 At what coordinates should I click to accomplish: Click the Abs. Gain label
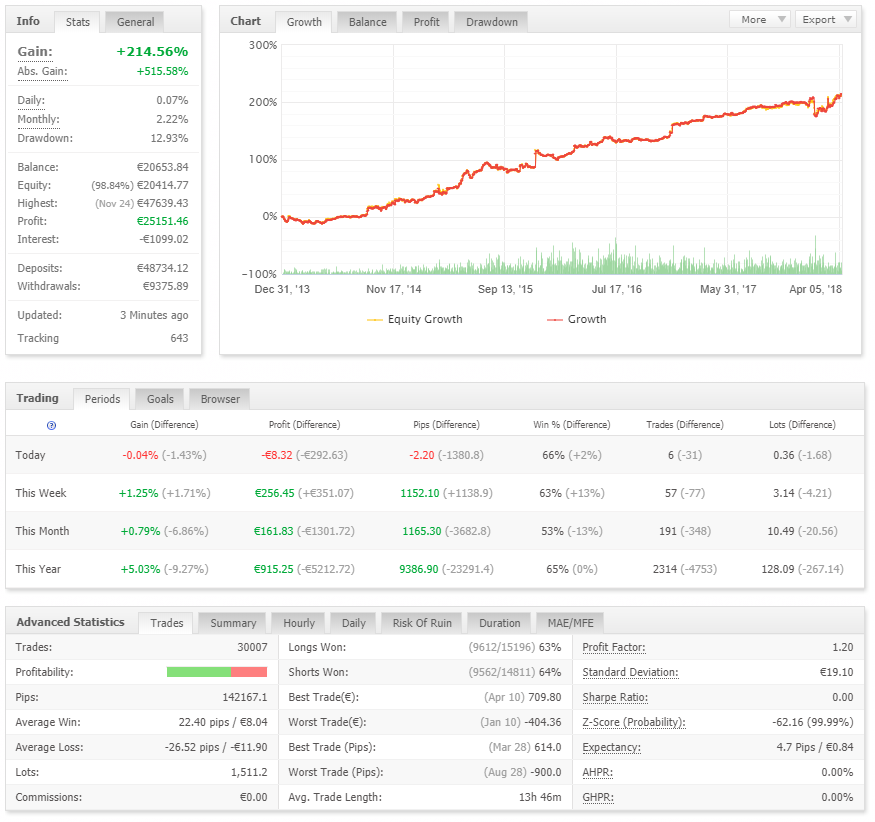[x=42, y=71]
